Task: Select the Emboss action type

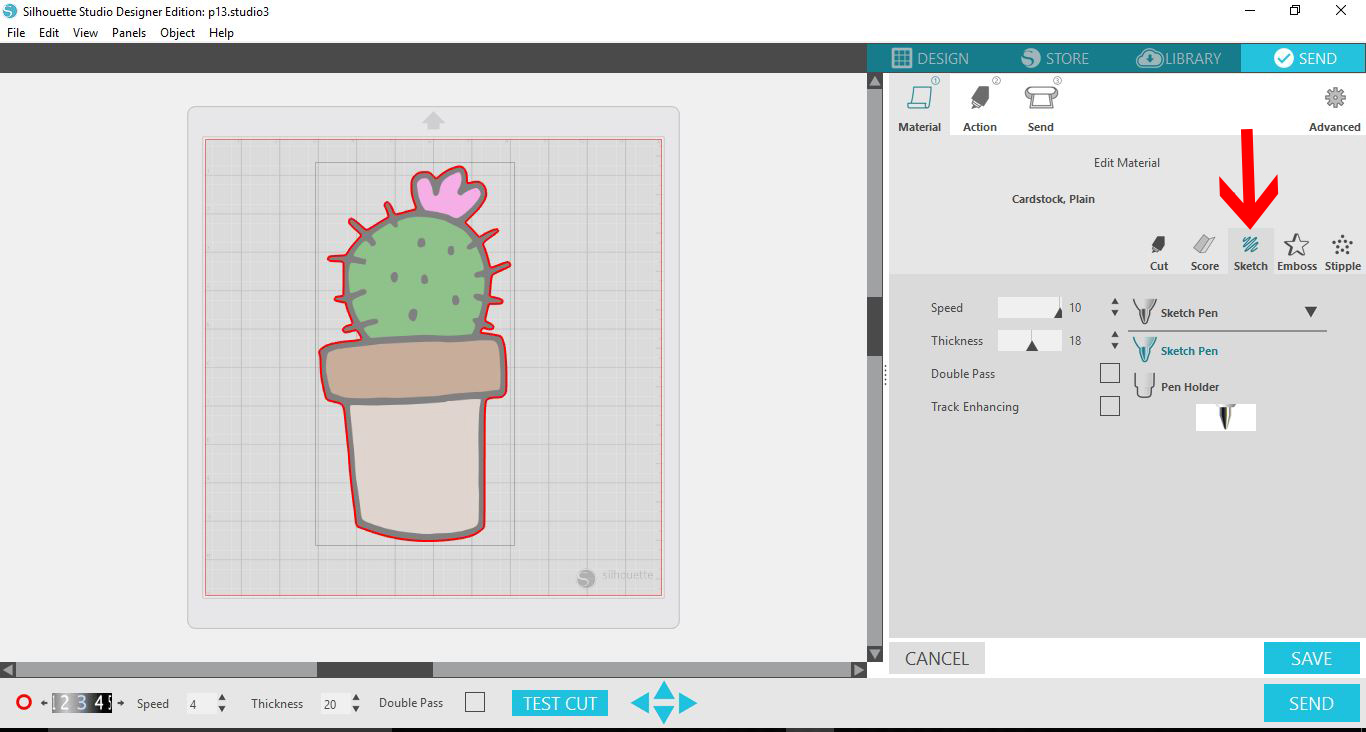Action: click(x=1297, y=252)
